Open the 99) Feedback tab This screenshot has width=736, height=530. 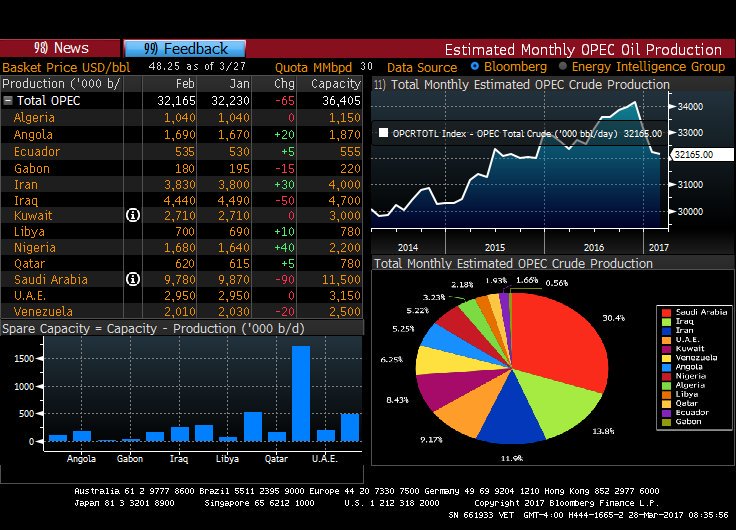[185, 48]
